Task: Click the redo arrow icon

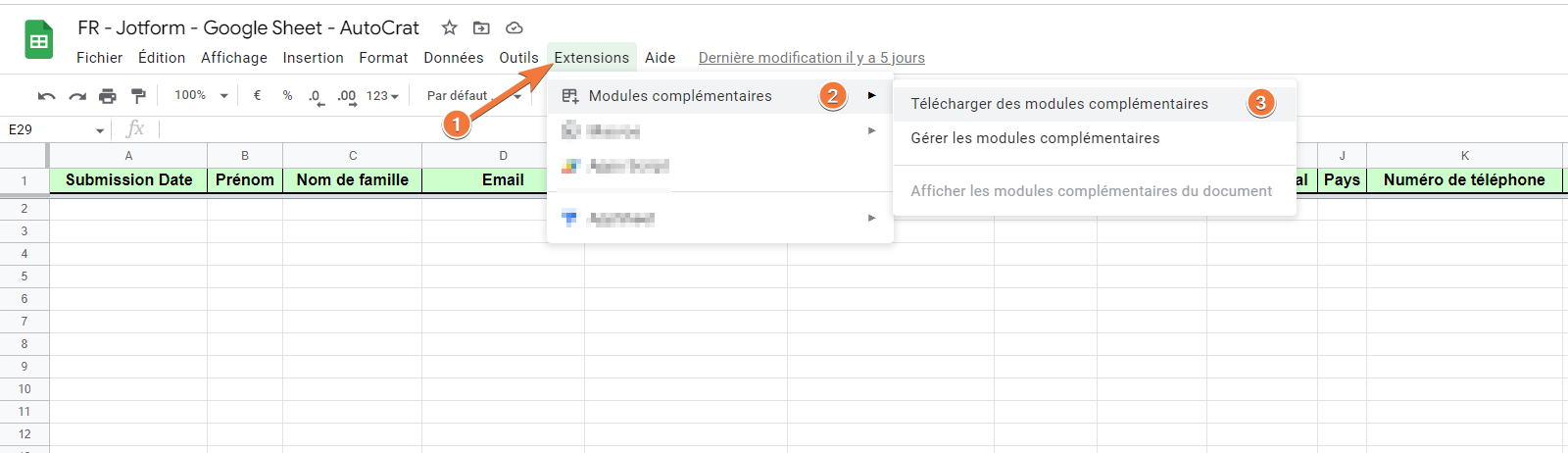Action: coord(77,96)
